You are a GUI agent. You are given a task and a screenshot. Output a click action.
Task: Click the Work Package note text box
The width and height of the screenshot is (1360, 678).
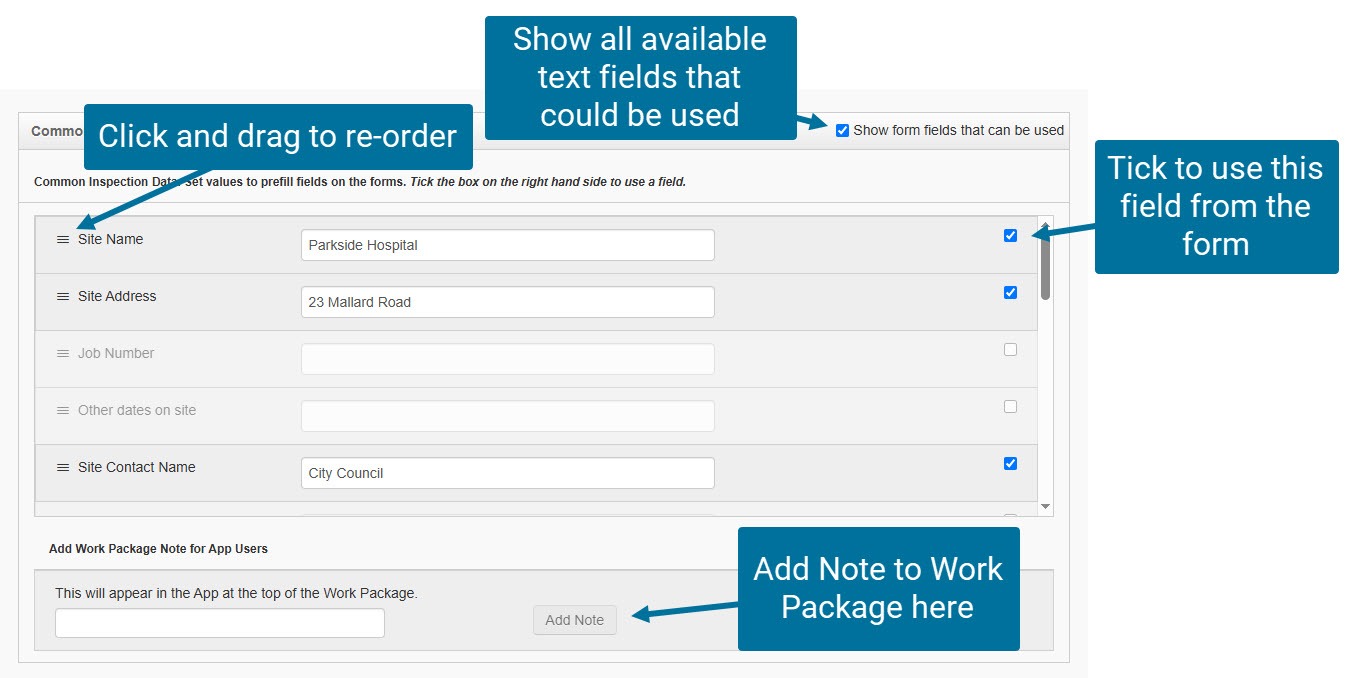pos(220,623)
